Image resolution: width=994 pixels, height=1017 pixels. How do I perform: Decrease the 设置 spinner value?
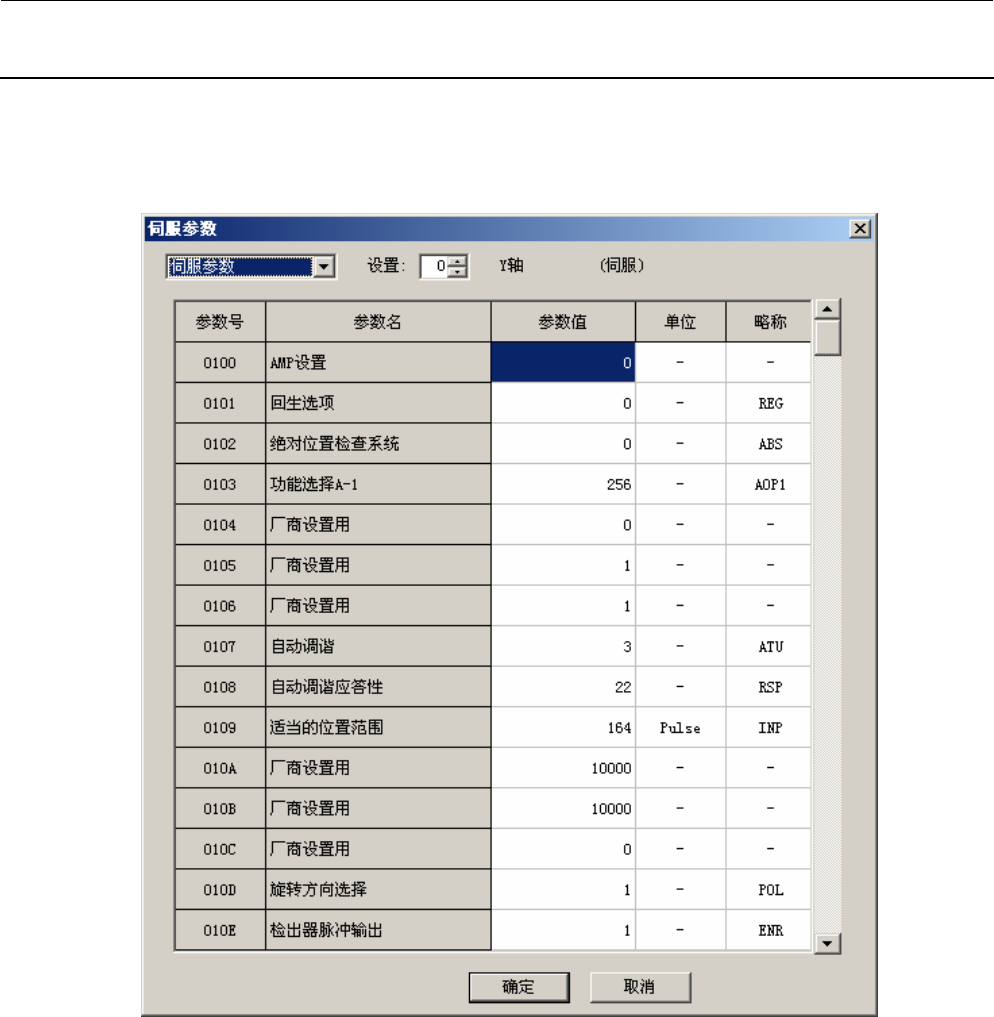458,272
